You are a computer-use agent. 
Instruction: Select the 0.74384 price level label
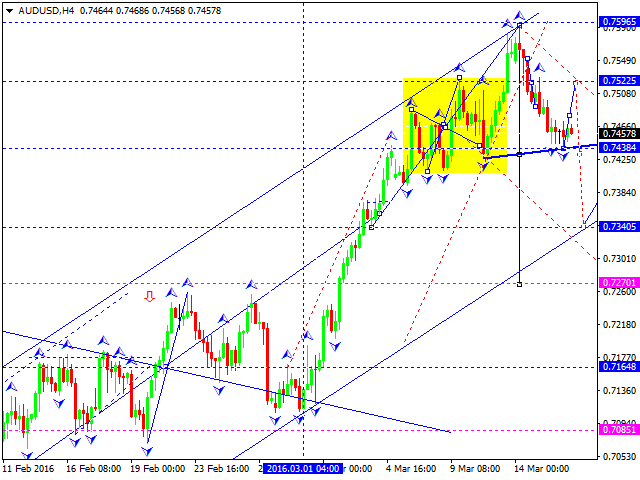(x=619, y=147)
